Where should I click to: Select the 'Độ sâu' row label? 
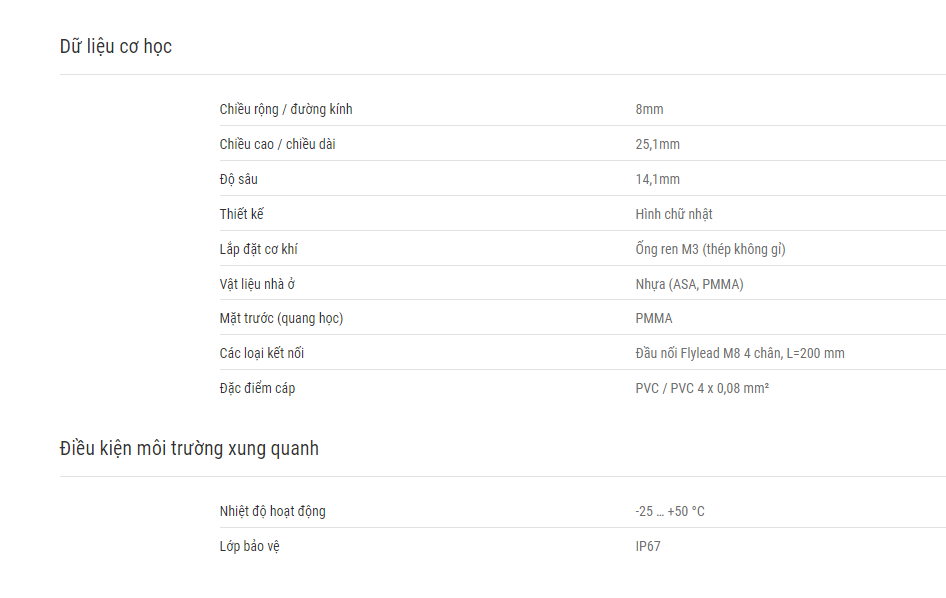point(238,179)
